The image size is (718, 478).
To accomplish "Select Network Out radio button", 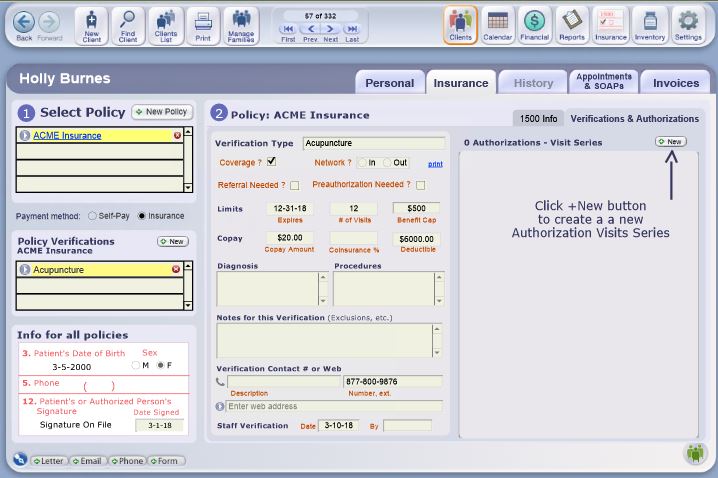I will tap(387, 163).
